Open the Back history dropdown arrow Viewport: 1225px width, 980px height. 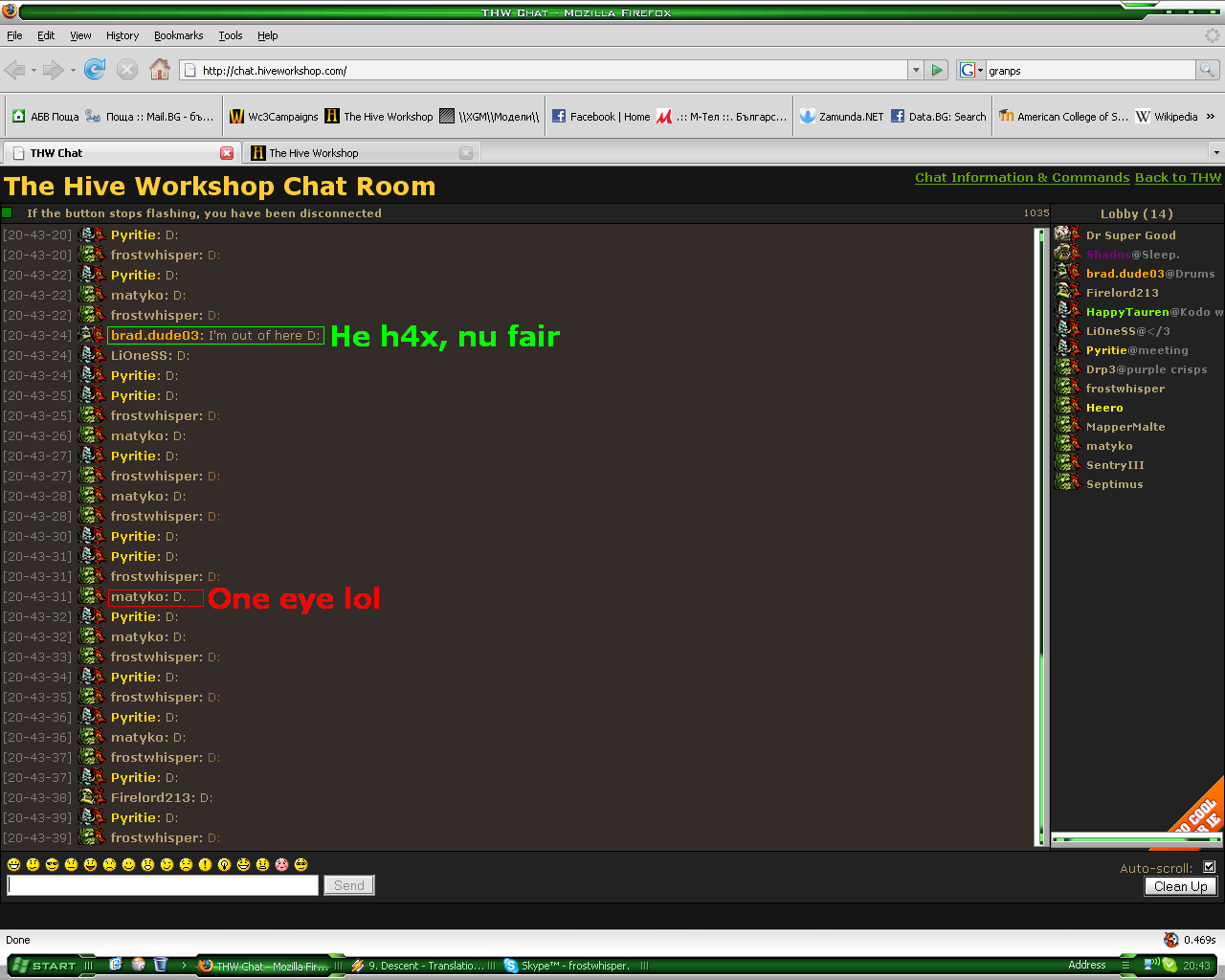(x=33, y=70)
